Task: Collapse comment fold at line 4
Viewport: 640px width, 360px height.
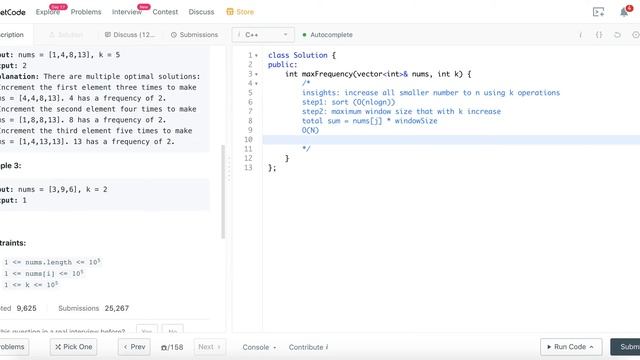Action: tap(256, 84)
